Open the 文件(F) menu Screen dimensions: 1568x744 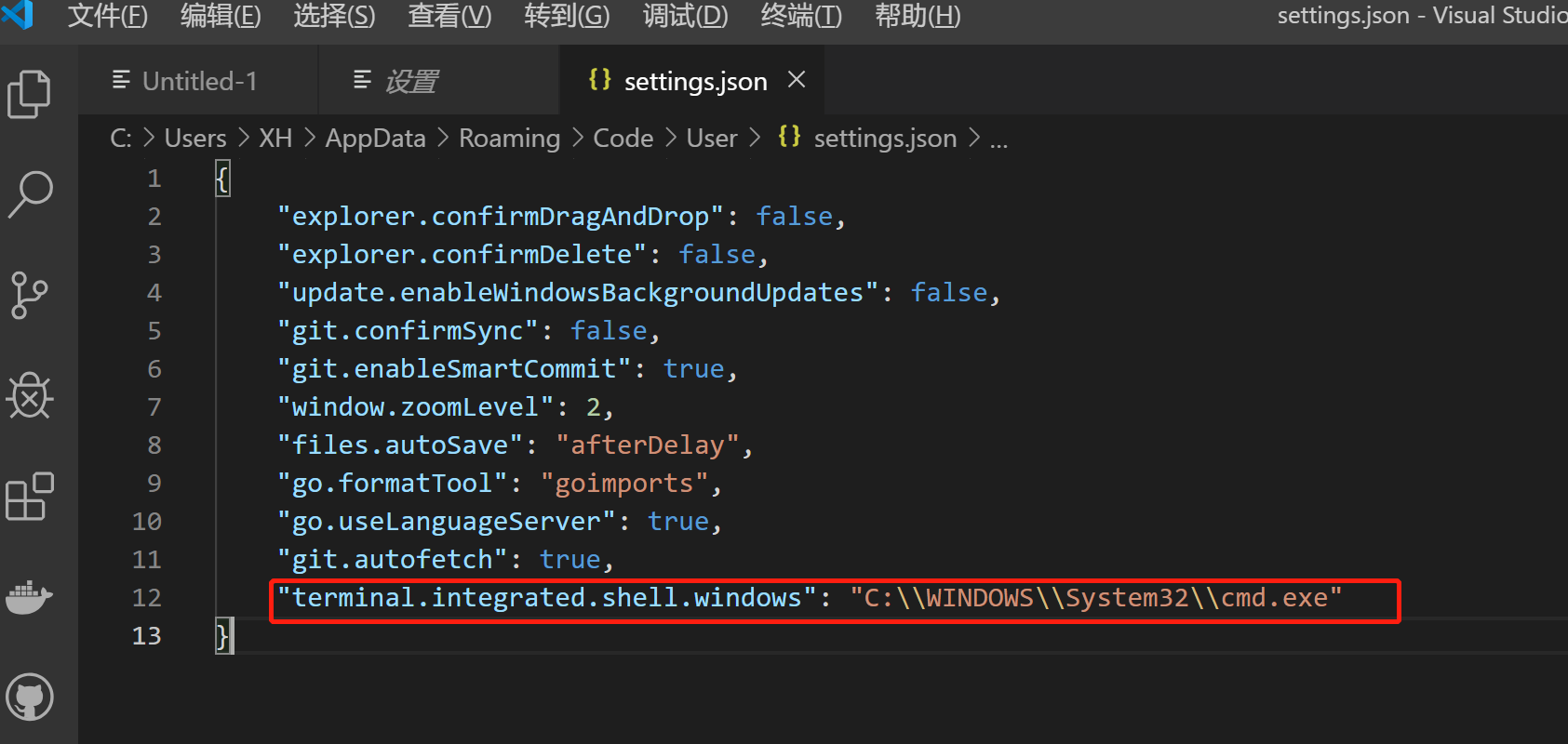pyautogui.click(x=108, y=16)
